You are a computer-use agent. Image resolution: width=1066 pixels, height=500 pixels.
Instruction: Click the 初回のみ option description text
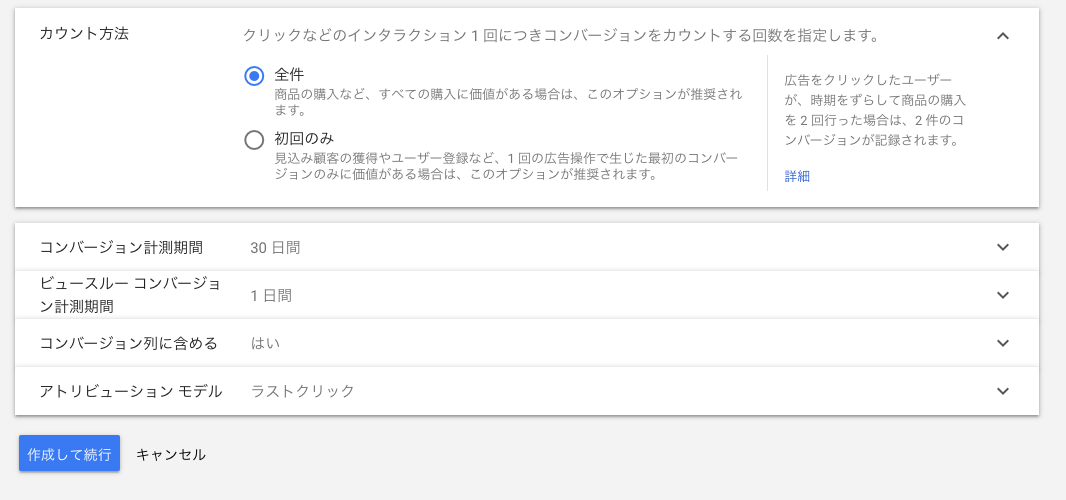[506, 166]
